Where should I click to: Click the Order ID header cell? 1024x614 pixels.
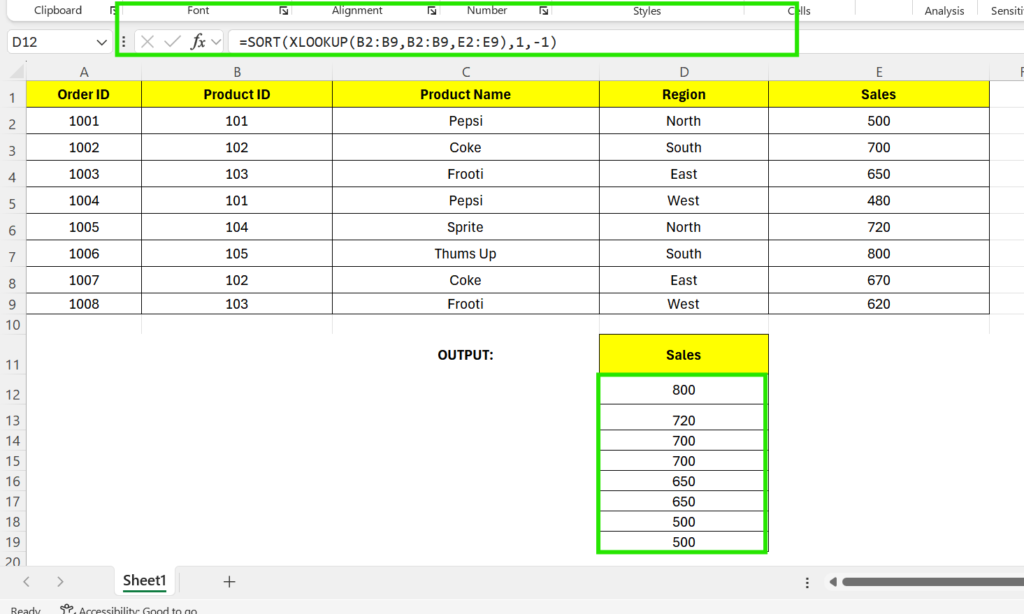pyautogui.click(x=84, y=94)
